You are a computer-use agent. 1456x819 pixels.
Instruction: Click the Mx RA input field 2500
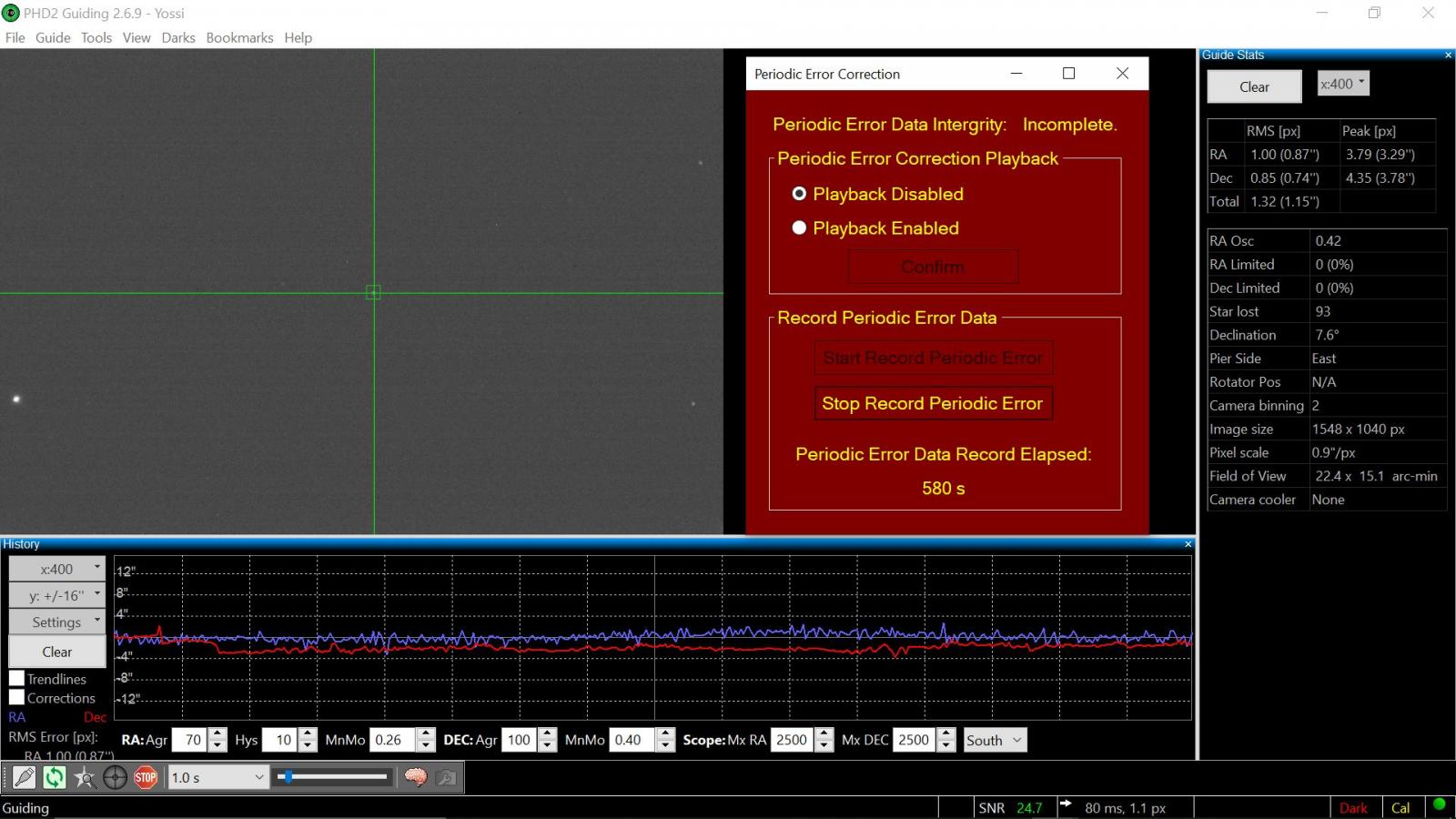pyautogui.click(x=793, y=741)
